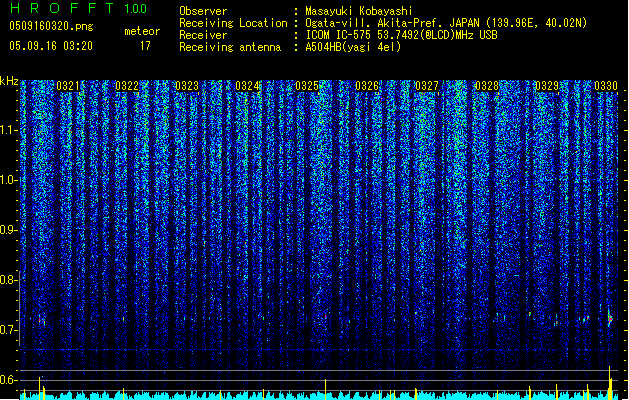
Task: Click the 0324 time marker
Action: [x=247, y=86]
